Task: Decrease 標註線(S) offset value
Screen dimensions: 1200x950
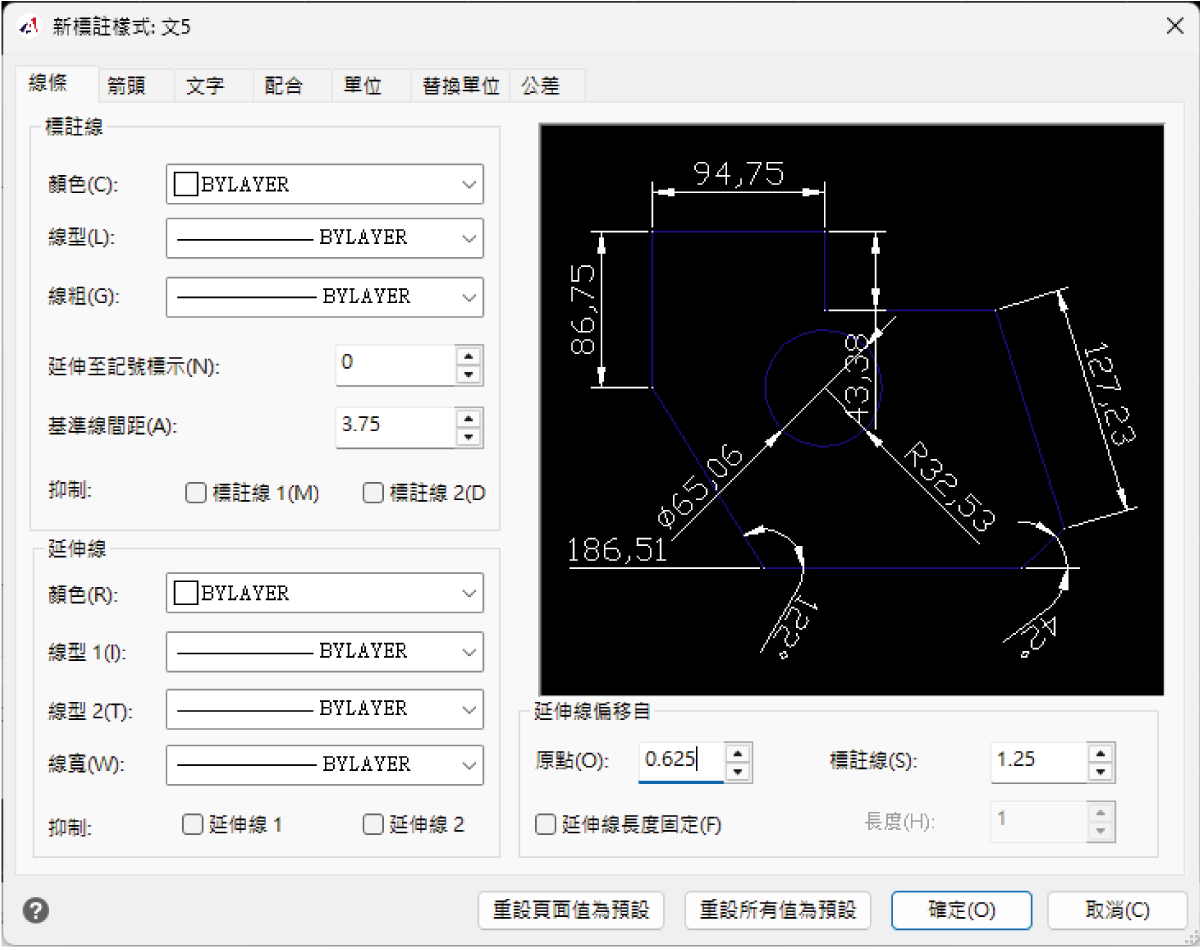Action: (x=1101, y=771)
